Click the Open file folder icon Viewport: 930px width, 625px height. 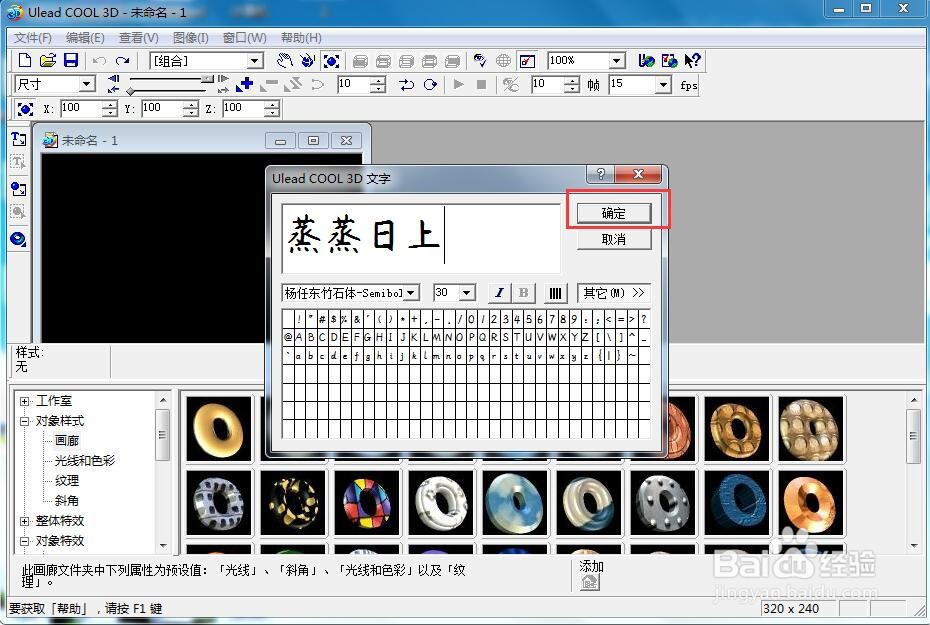tap(47, 60)
